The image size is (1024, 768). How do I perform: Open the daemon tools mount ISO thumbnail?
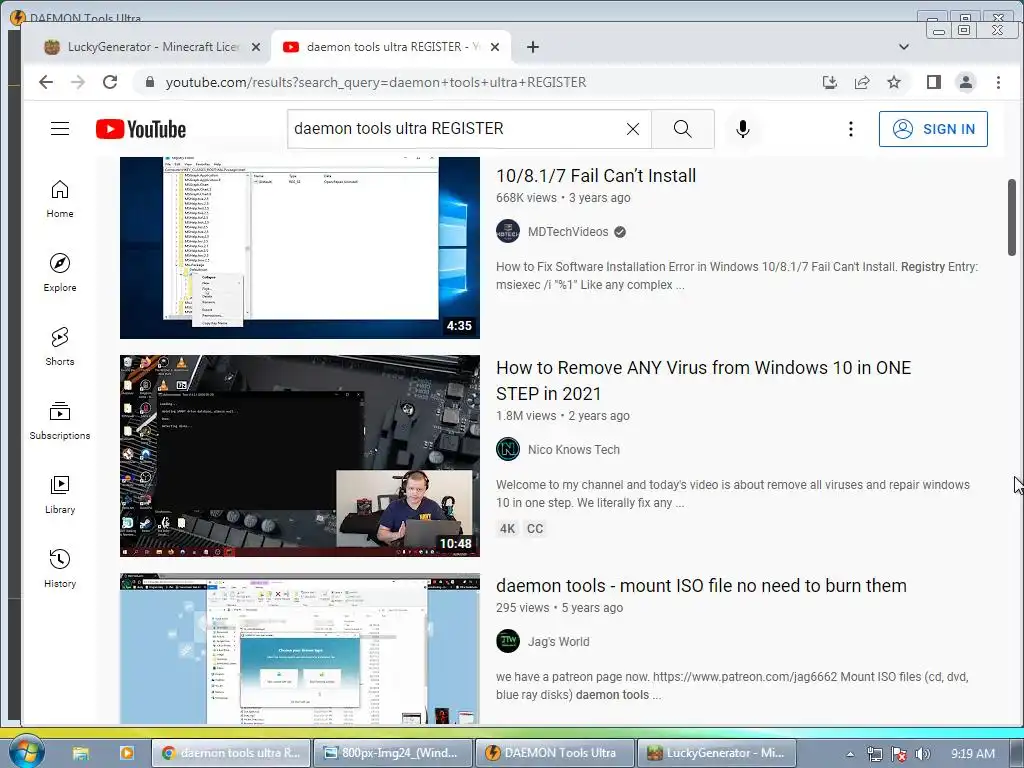click(300, 649)
